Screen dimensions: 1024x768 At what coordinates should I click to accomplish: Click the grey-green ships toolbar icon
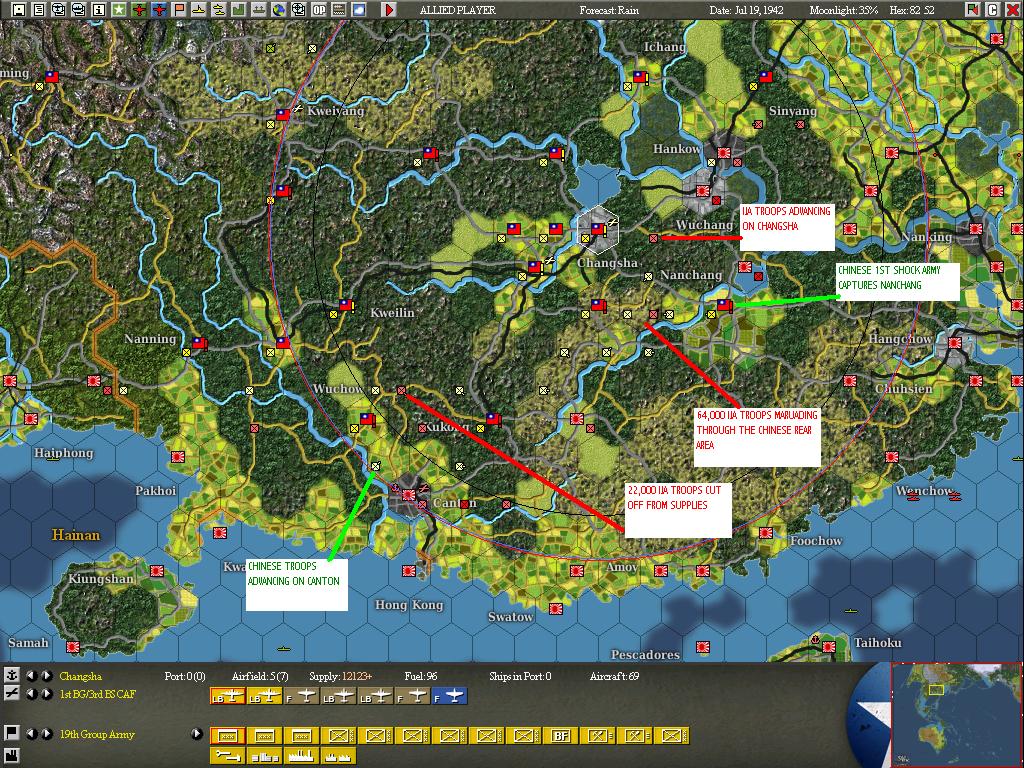[x=259, y=10]
